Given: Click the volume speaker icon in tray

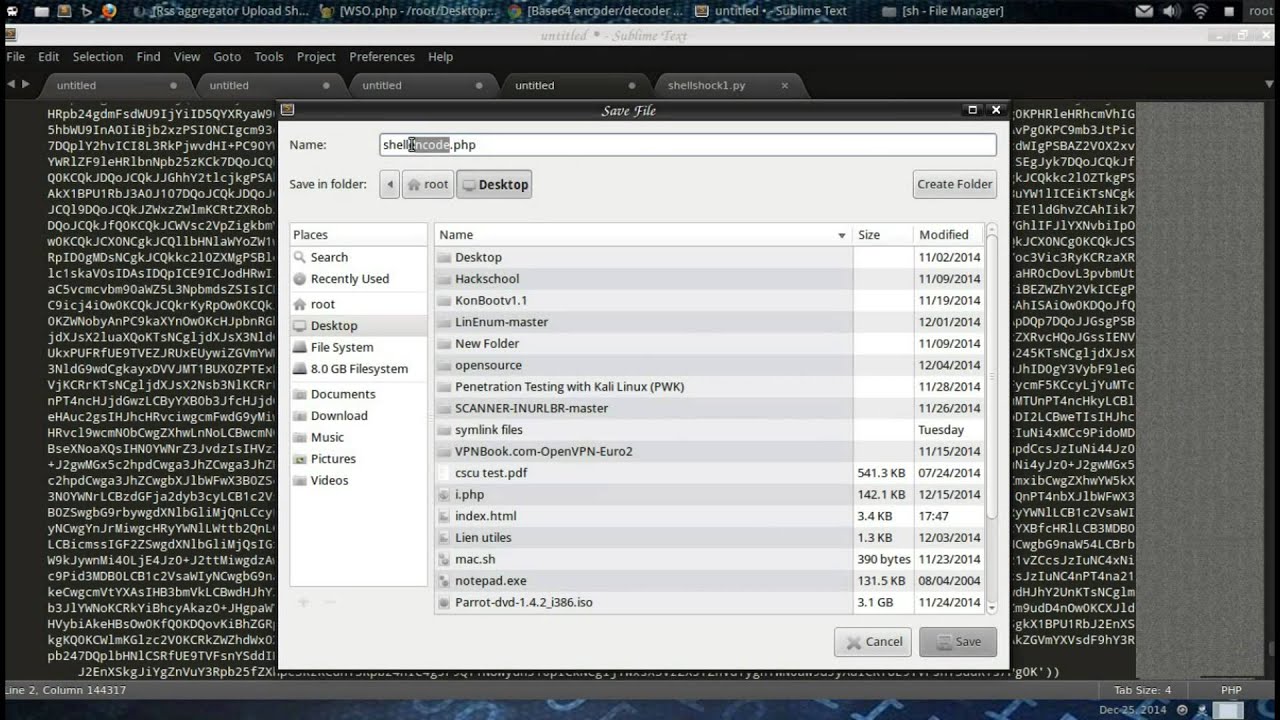Looking at the screenshot, I should tap(1173, 11).
